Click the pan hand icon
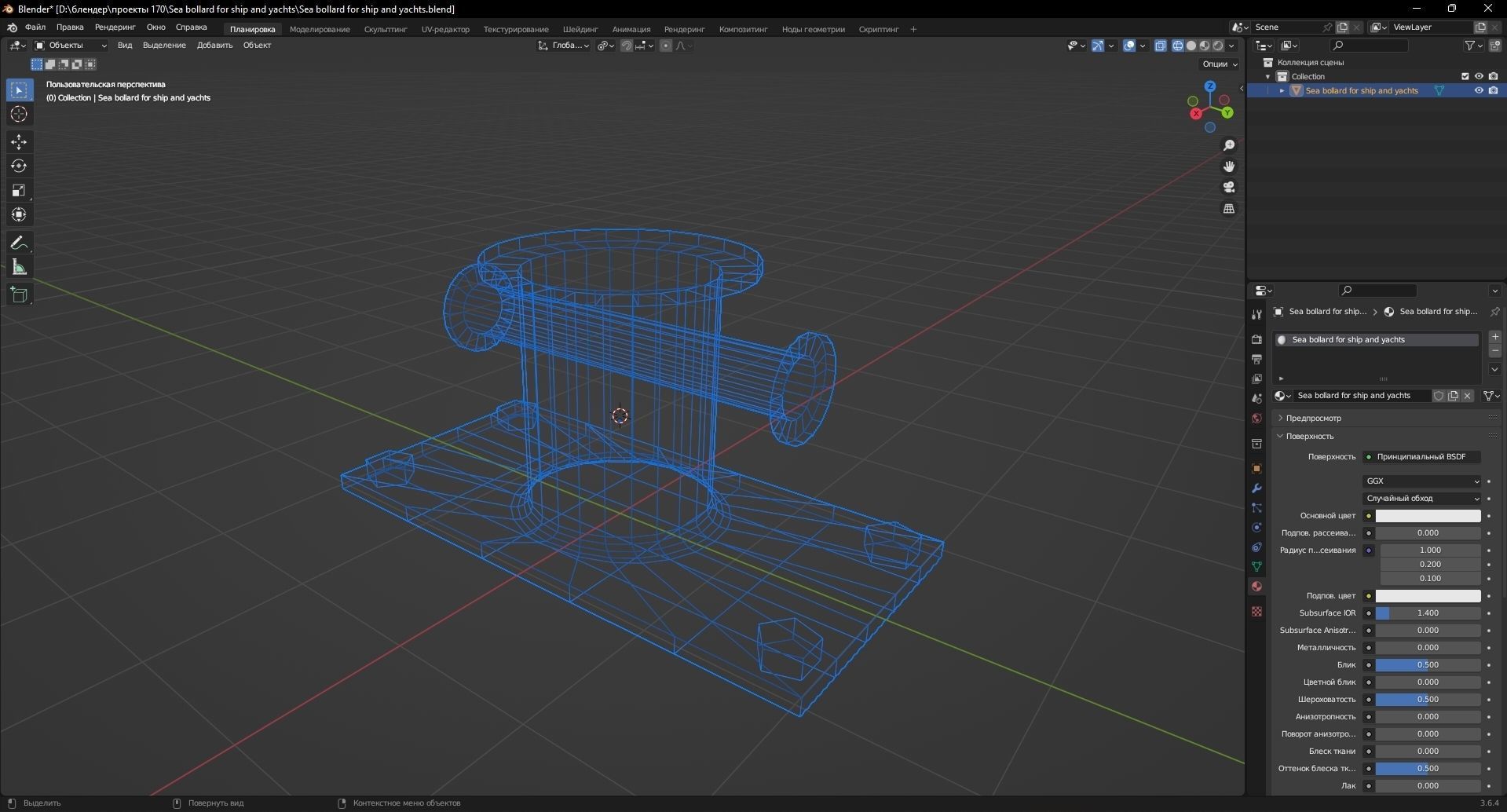This screenshot has width=1507, height=812. (x=1229, y=166)
